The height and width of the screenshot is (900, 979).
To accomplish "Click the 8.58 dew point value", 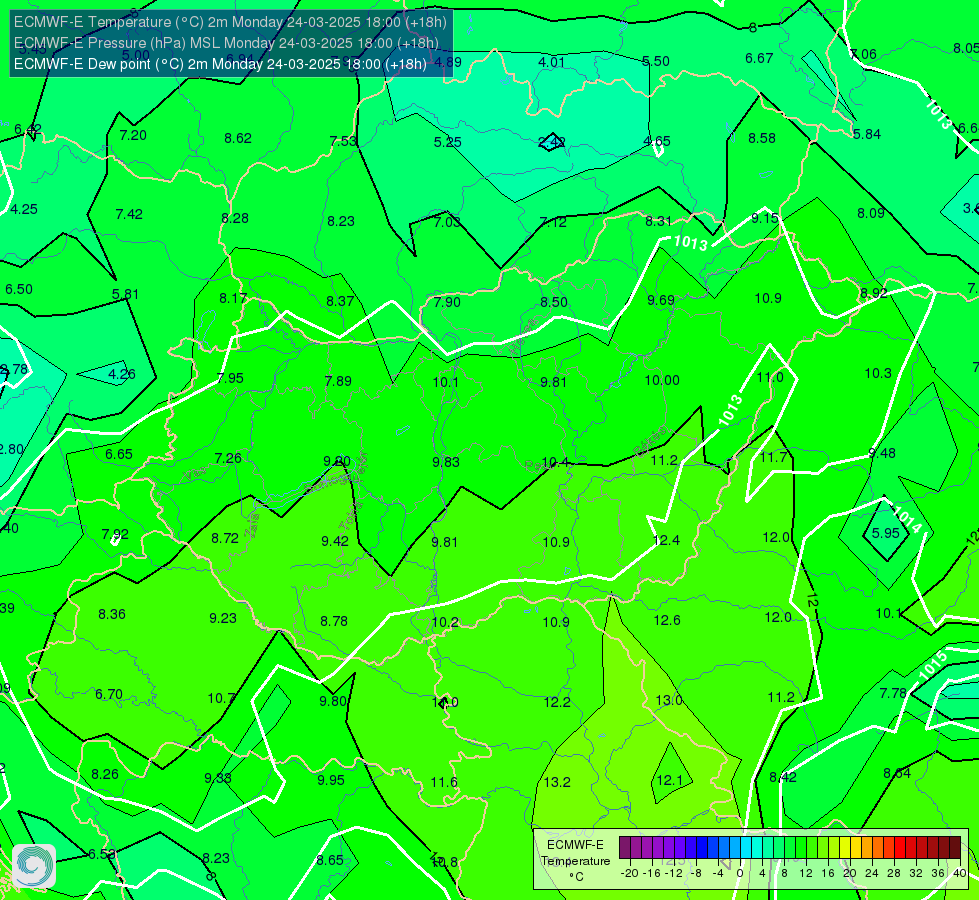I will pyautogui.click(x=762, y=138).
